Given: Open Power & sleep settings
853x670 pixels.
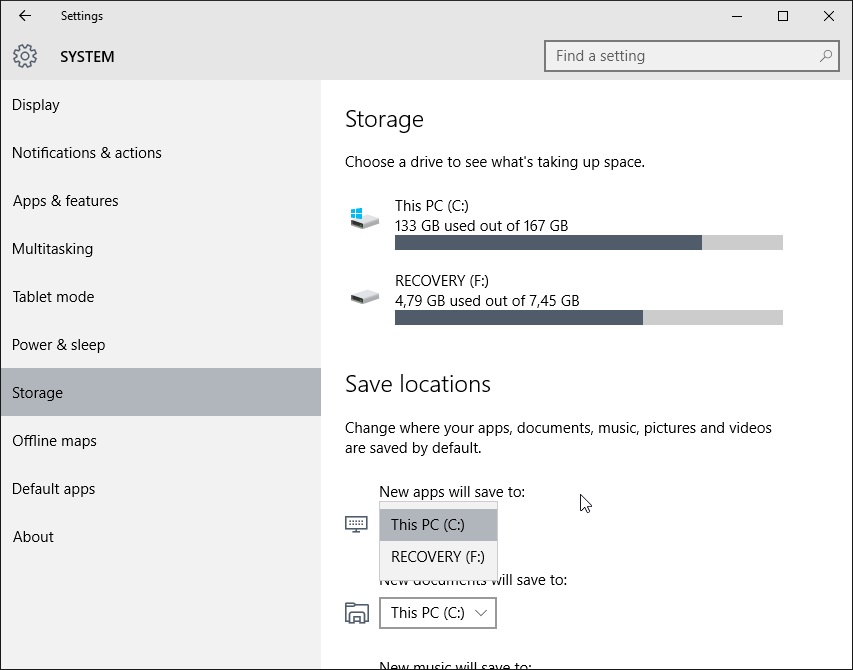Looking at the screenshot, I should (x=160, y=344).
